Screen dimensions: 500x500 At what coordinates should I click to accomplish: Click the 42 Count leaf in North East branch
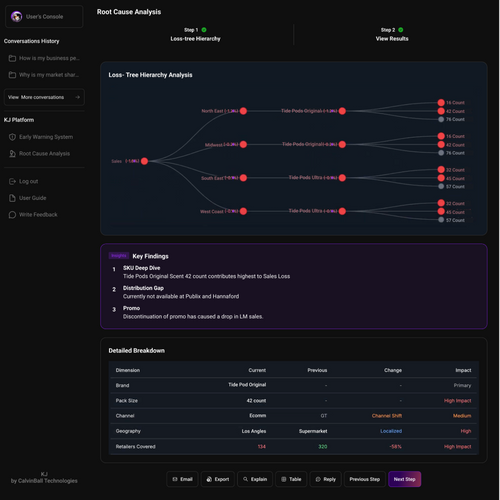point(441,111)
